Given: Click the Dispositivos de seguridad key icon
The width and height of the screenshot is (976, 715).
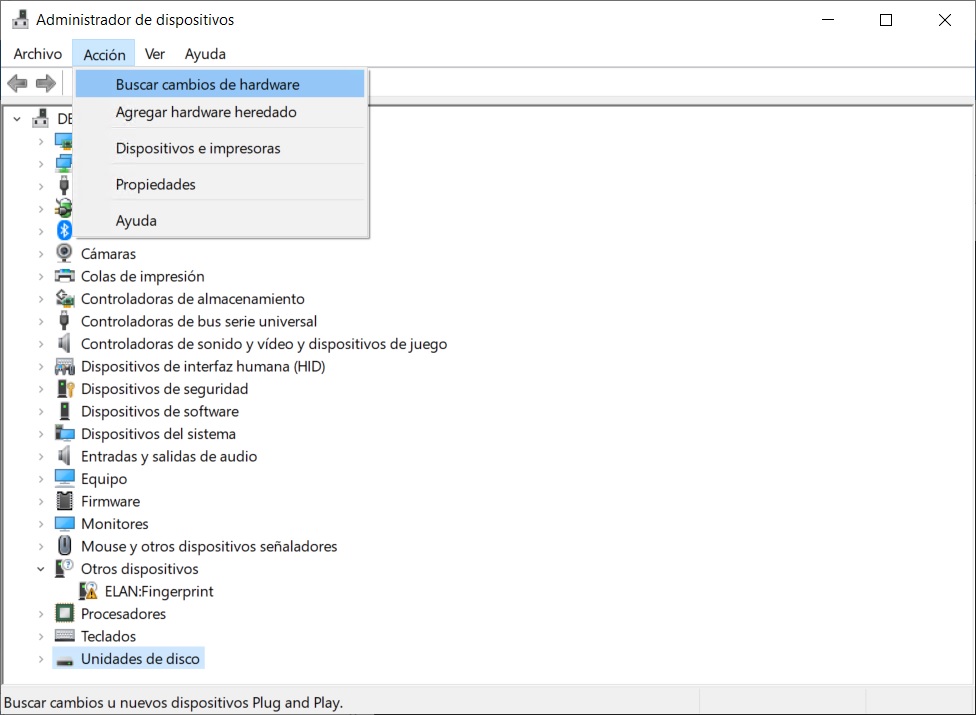Looking at the screenshot, I should pyautogui.click(x=65, y=388).
